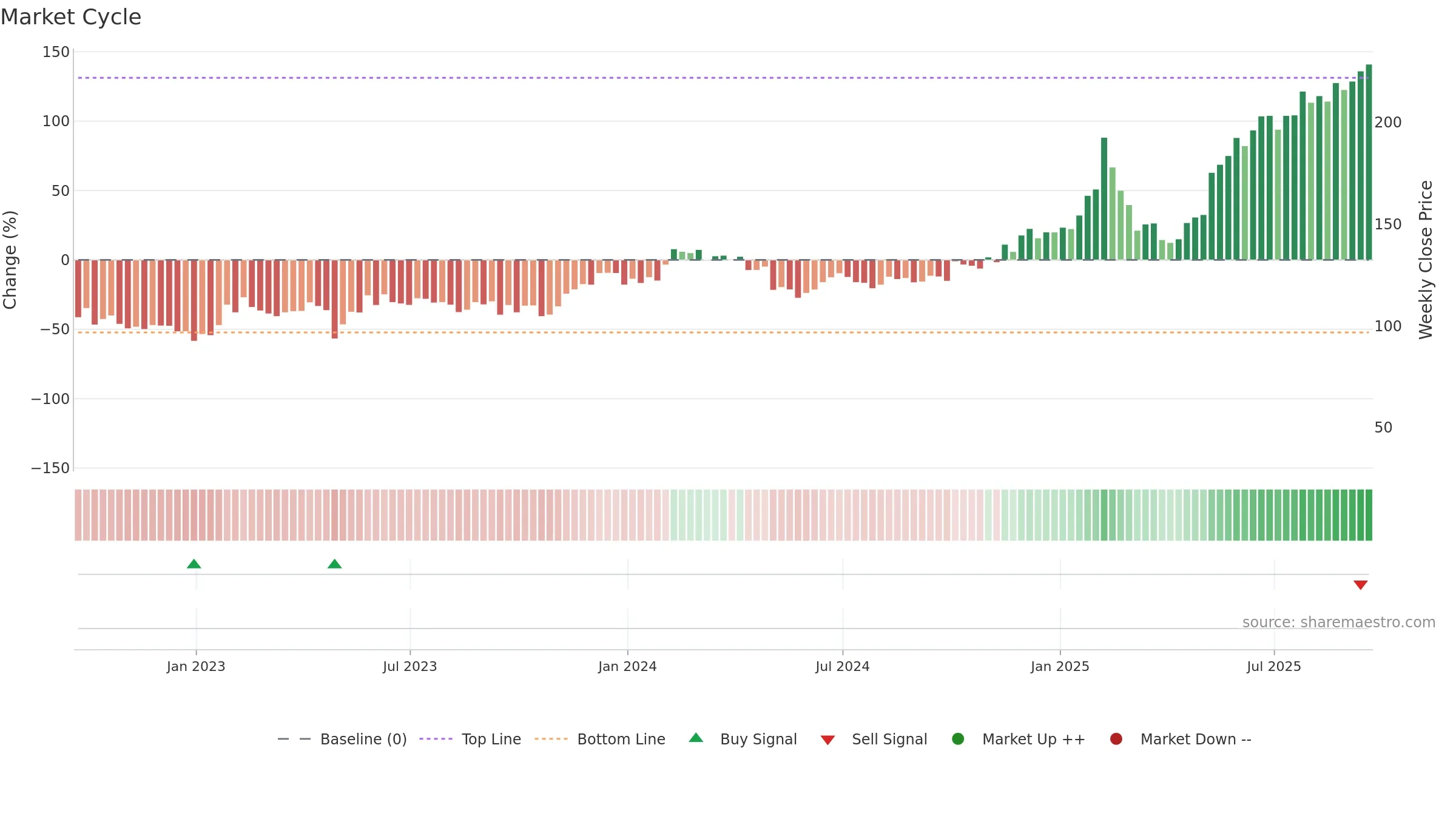Click the 200 tick on the price axis
This screenshot has width=1456, height=819.
point(1388,123)
